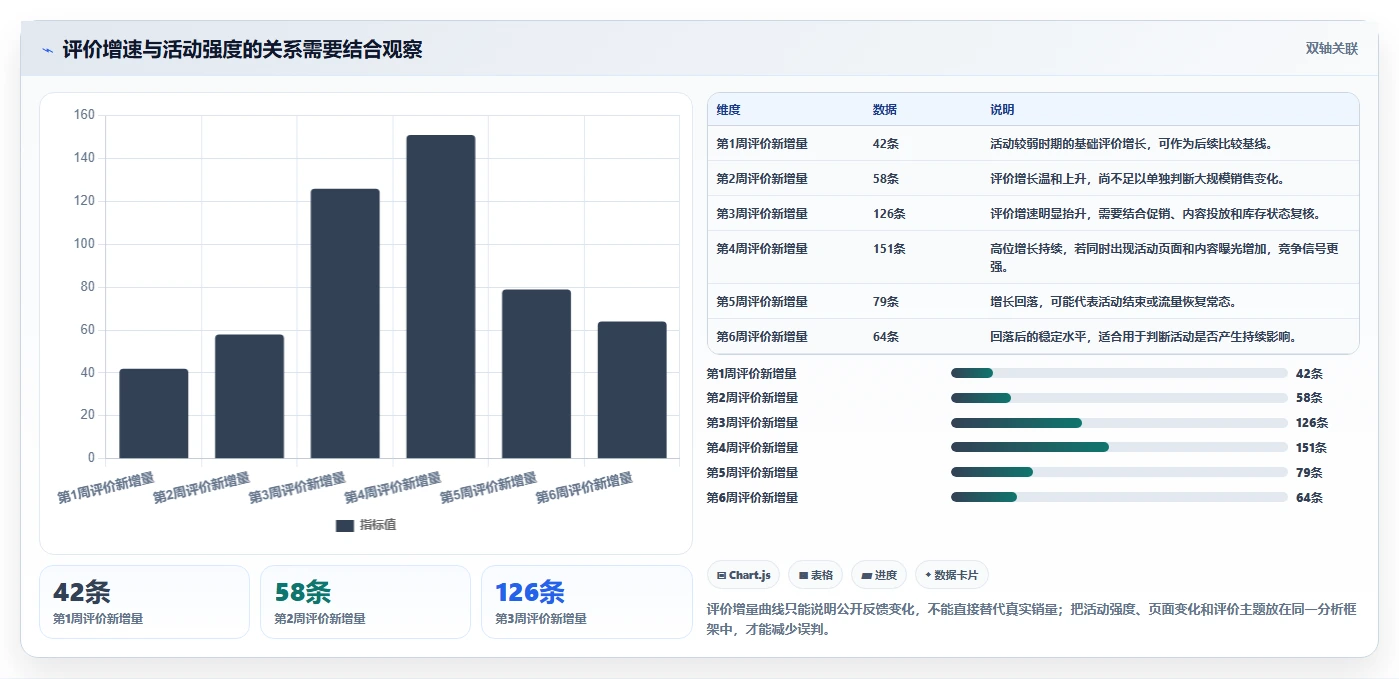
Task: Click the lightning icon beside the title
Action: [x=47, y=50]
